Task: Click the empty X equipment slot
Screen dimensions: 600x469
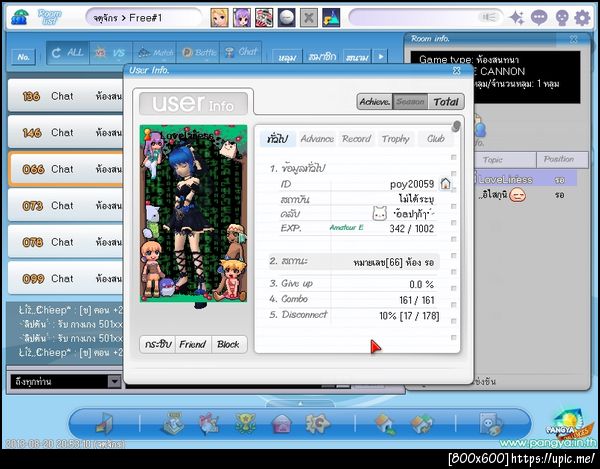Action: pyautogui.click(x=308, y=18)
